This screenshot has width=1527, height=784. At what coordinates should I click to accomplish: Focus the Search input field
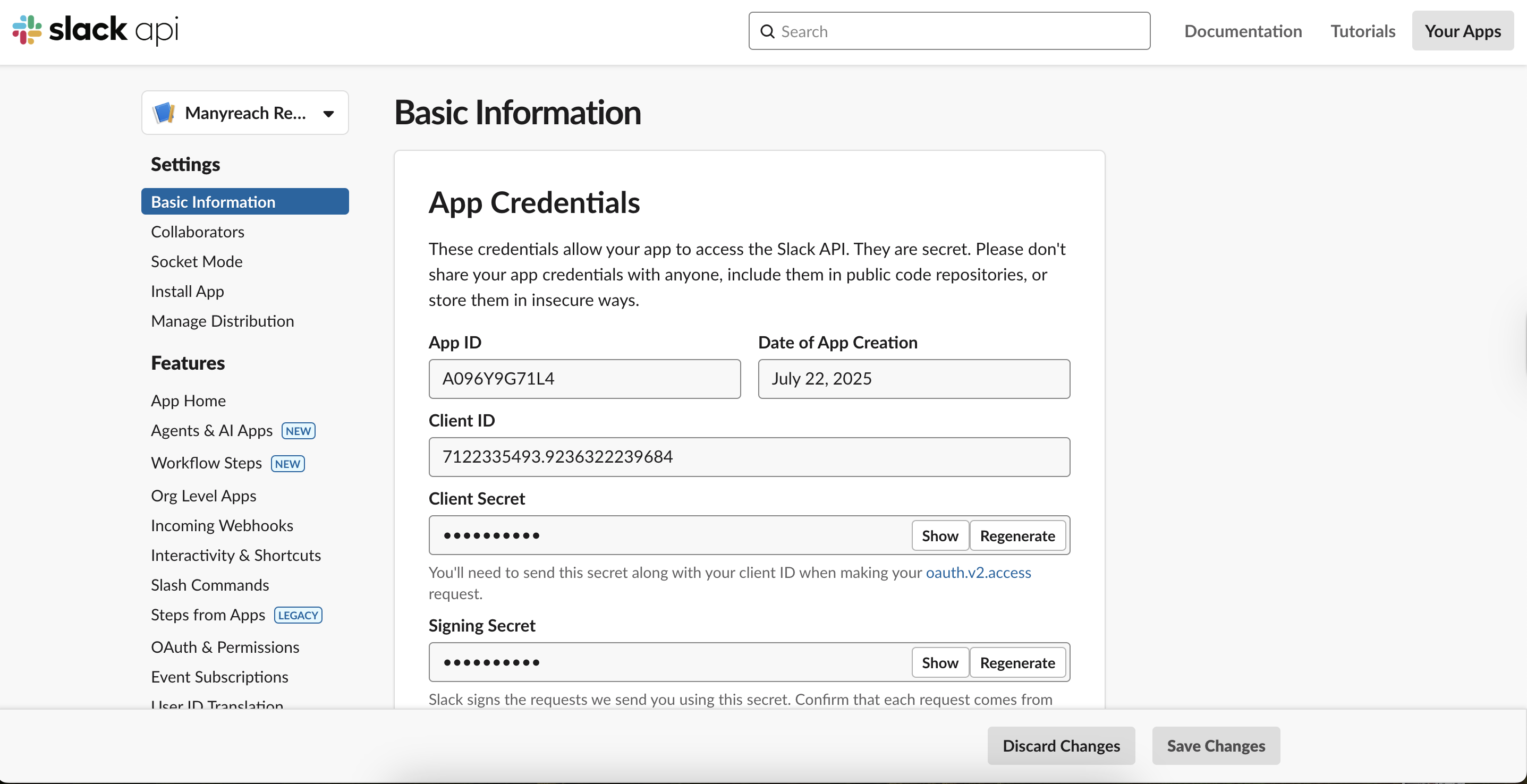949,31
